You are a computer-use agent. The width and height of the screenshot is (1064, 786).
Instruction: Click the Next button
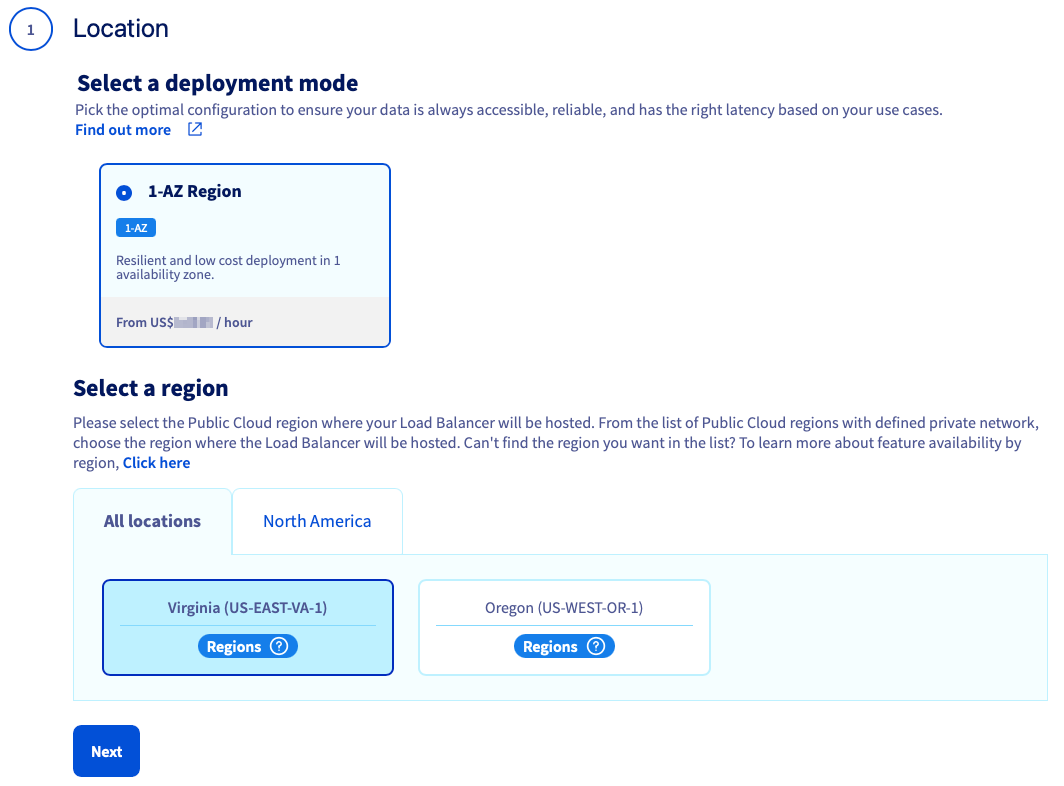coord(107,751)
